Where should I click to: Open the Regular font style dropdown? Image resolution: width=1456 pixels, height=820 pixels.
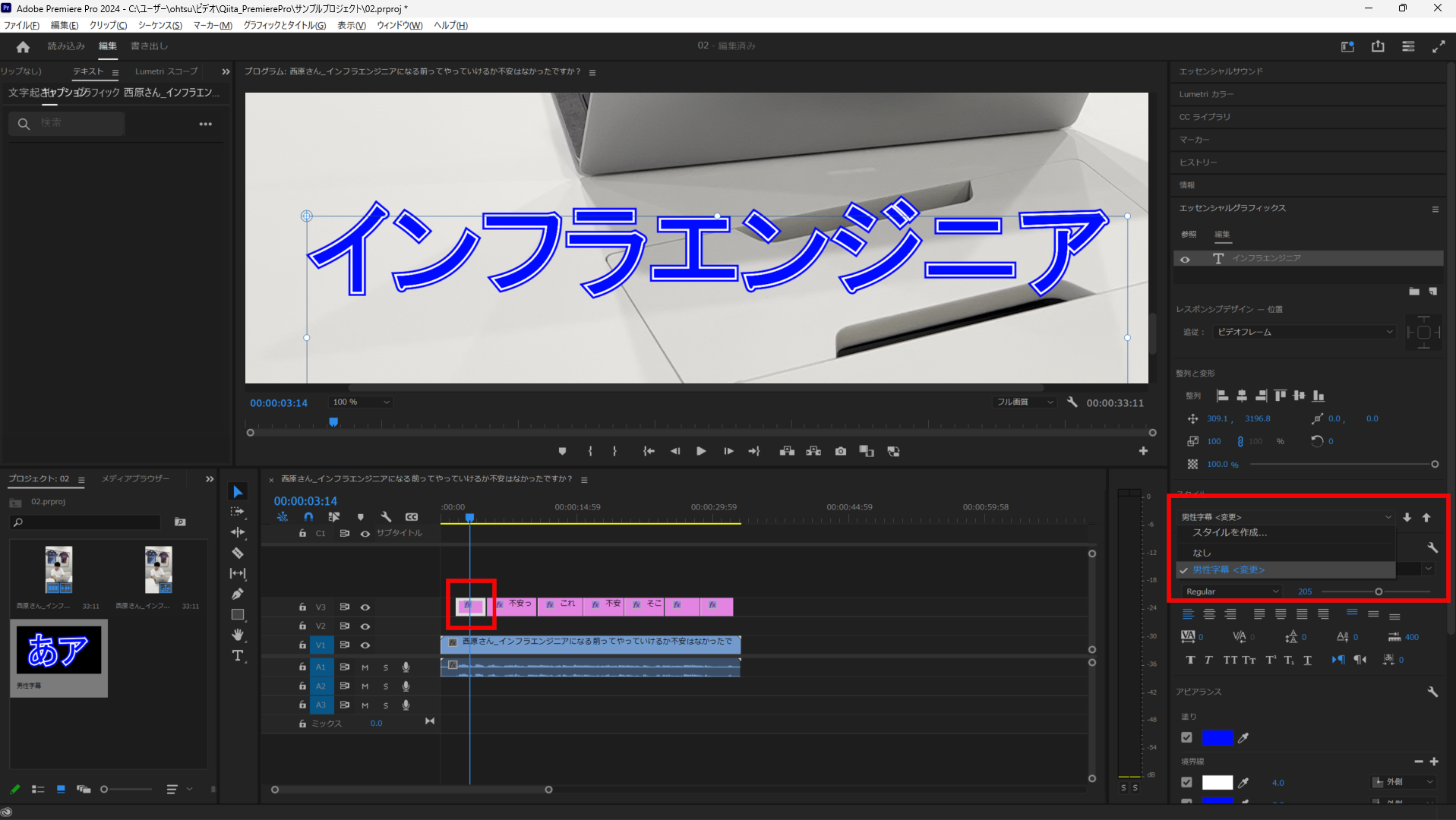(1230, 591)
